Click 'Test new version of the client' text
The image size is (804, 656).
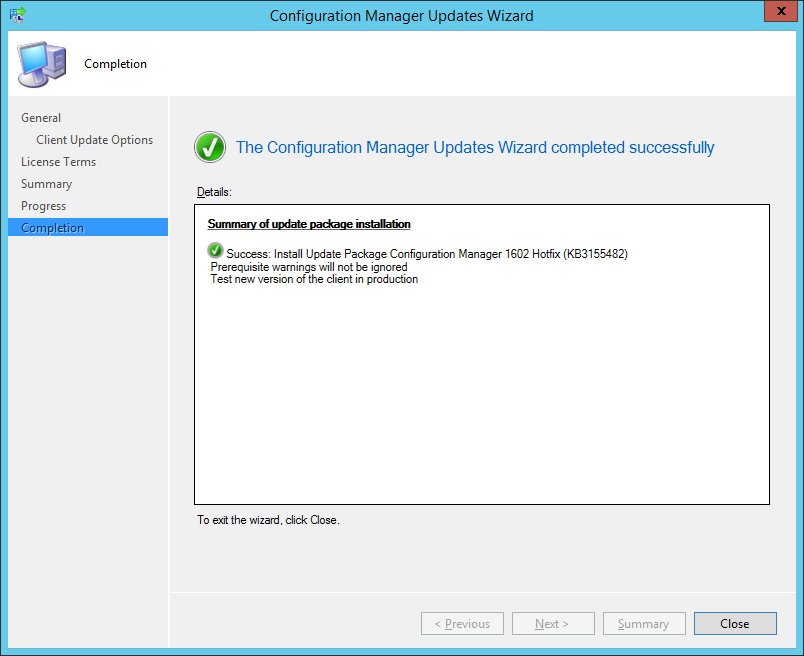click(314, 279)
